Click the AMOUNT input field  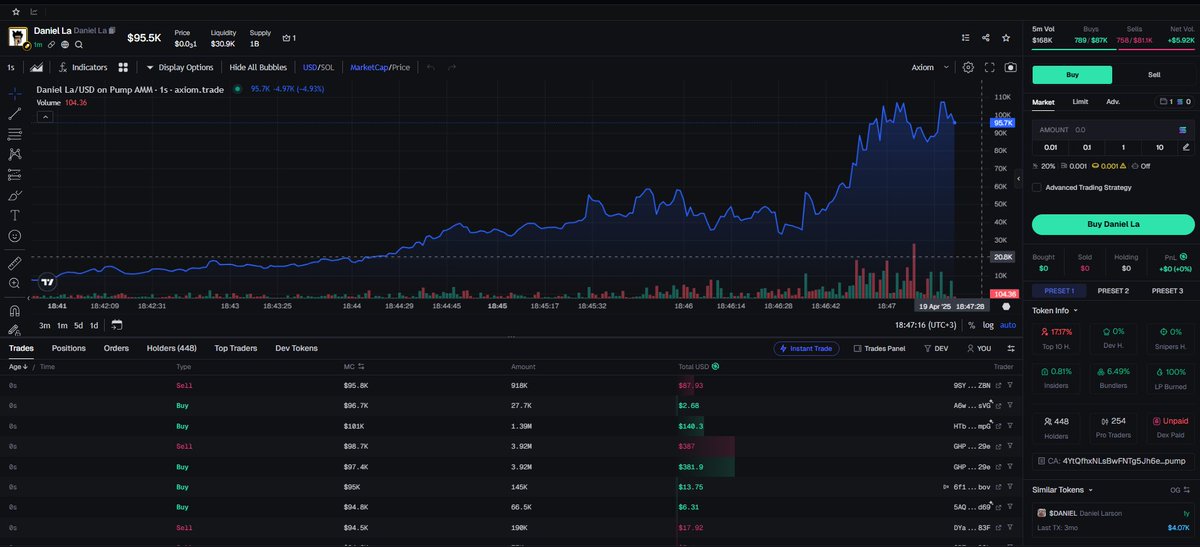[x=1113, y=130]
